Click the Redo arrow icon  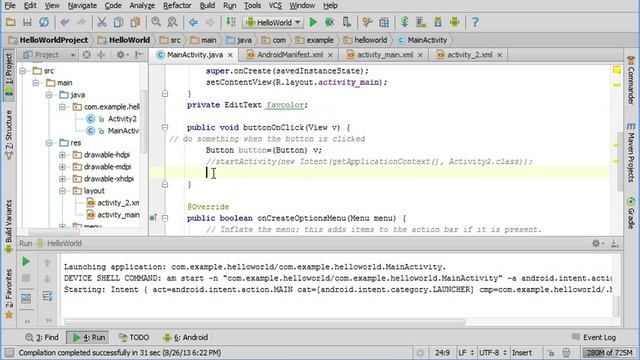pyautogui.click(x=81, y=22)
